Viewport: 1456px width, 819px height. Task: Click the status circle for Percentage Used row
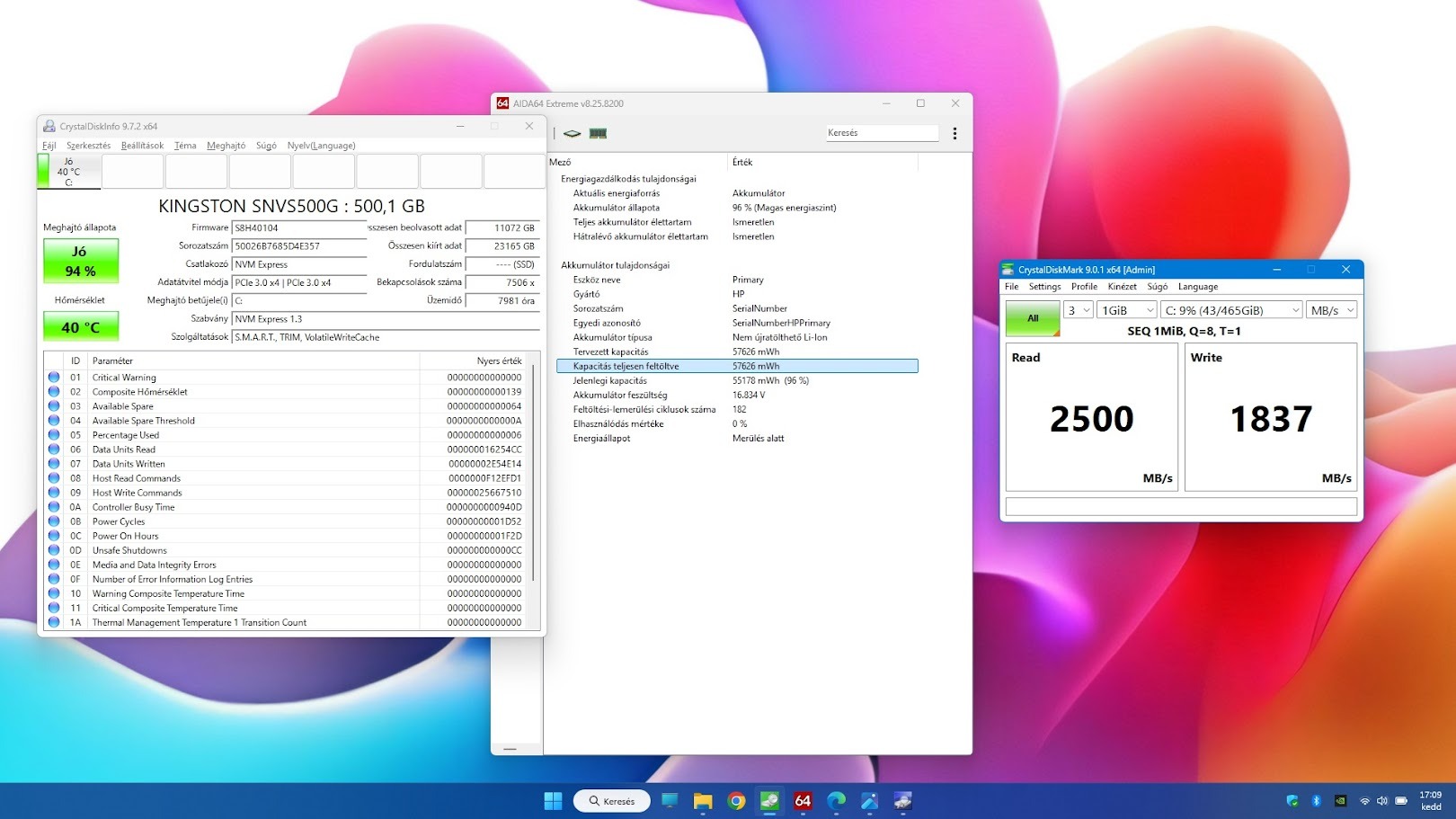54,435
